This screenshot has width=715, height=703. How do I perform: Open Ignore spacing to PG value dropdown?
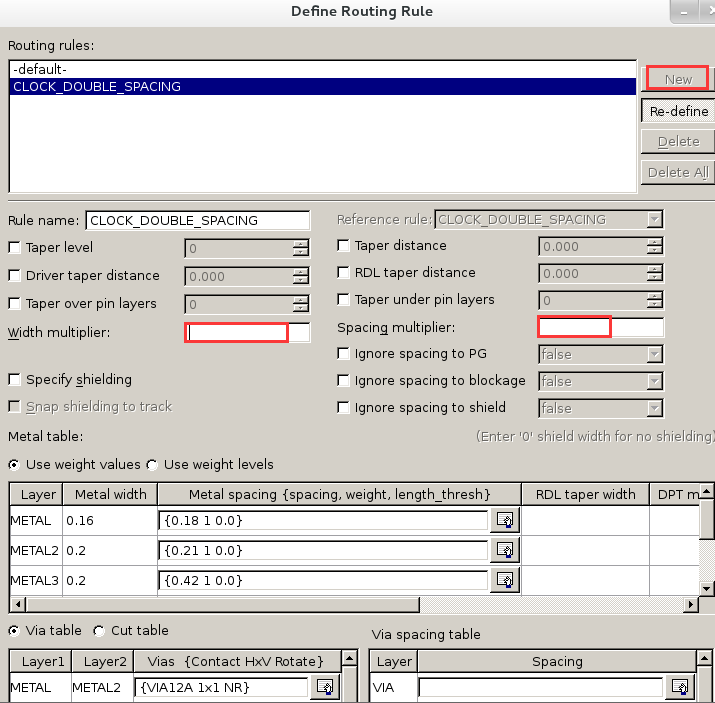click(654, 354)
